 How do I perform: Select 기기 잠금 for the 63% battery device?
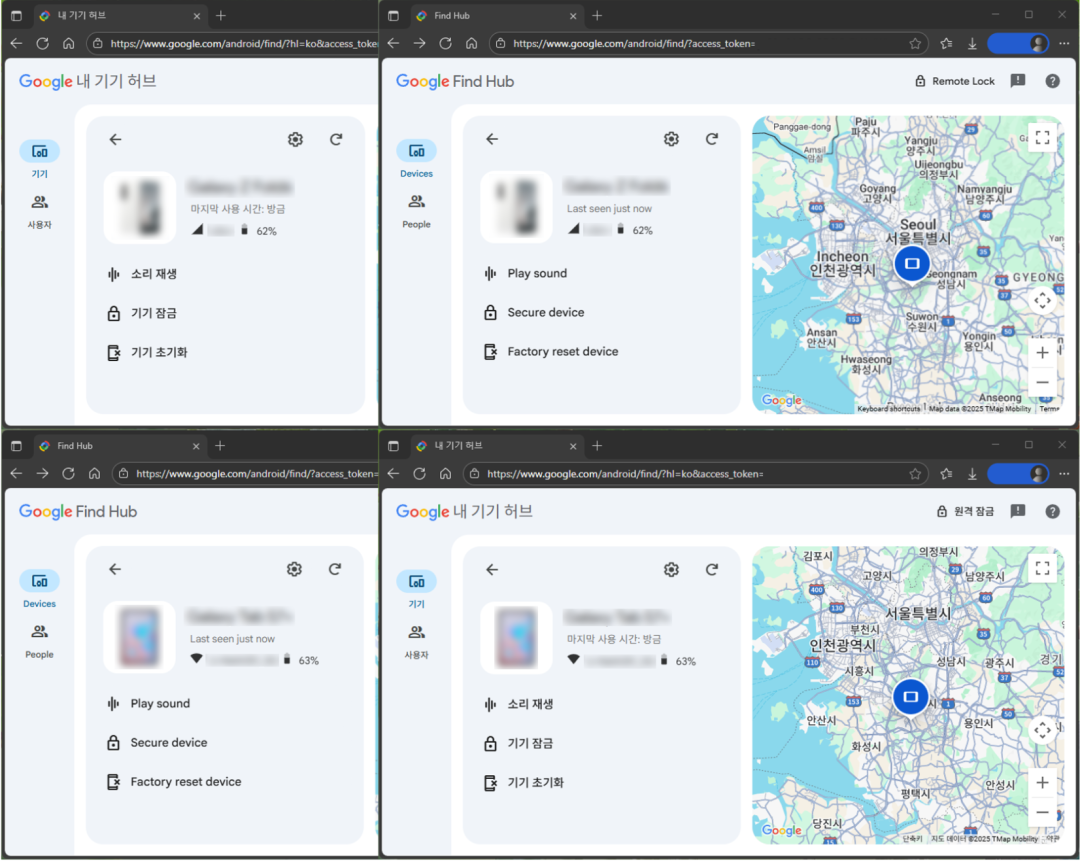[530, 743]
